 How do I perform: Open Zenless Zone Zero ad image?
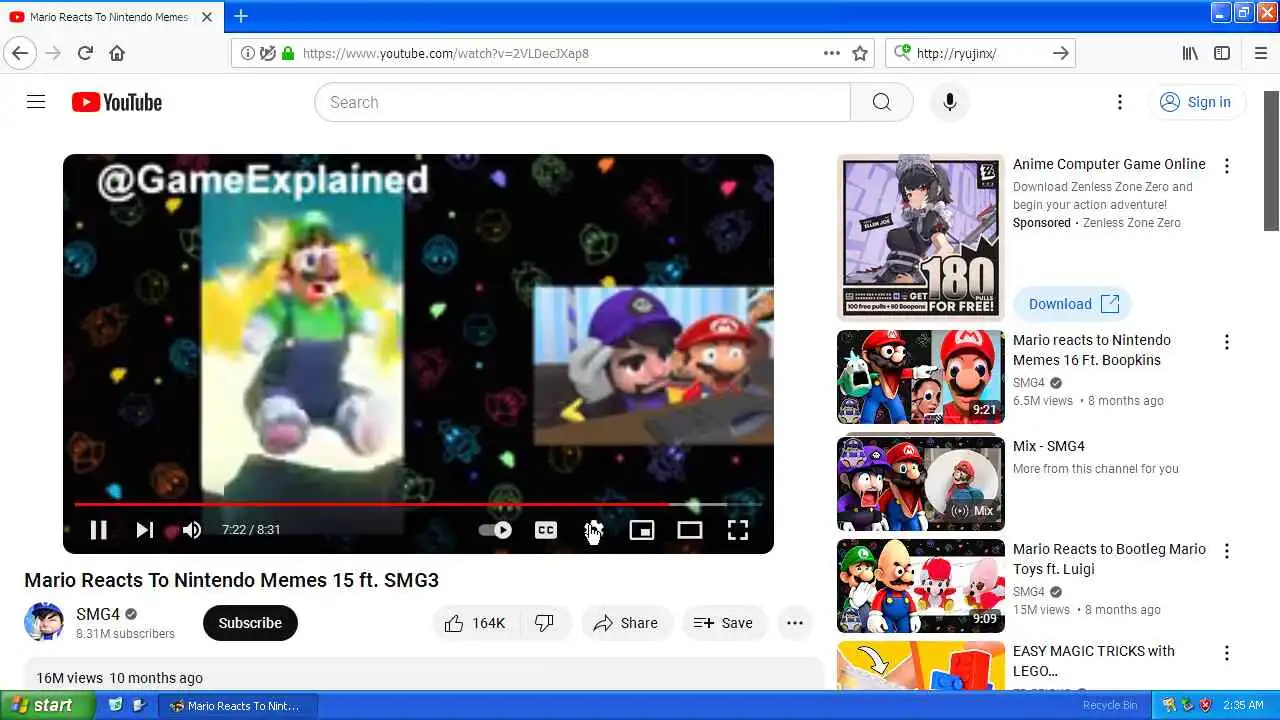pyautogui.click(x=921, y=237)
